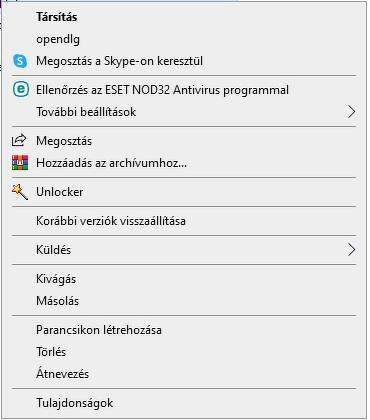Click the WinRAR books icon
The height and width of the screenshot is (420, 370).
20,163
